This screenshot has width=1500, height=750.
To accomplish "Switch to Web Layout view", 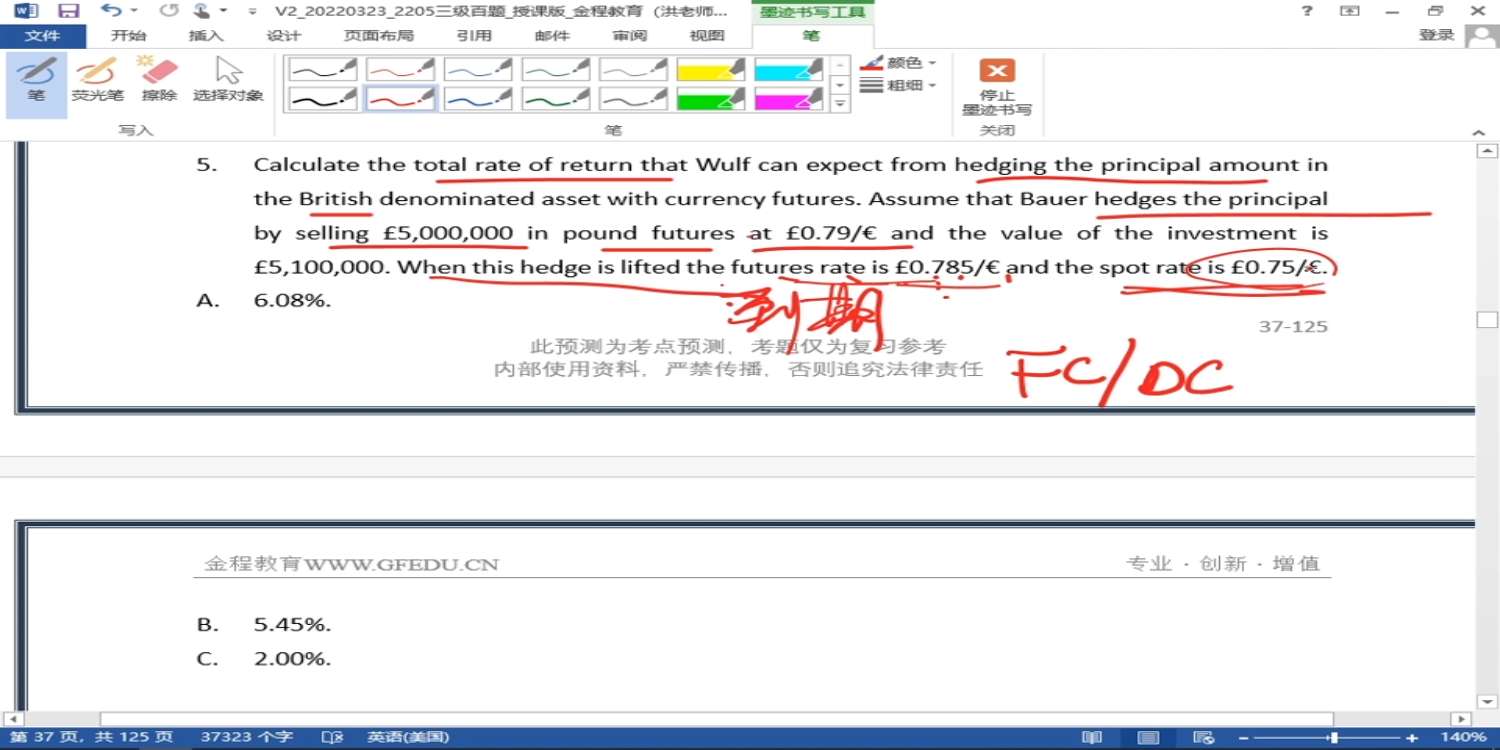I will tap(1204, 738).
